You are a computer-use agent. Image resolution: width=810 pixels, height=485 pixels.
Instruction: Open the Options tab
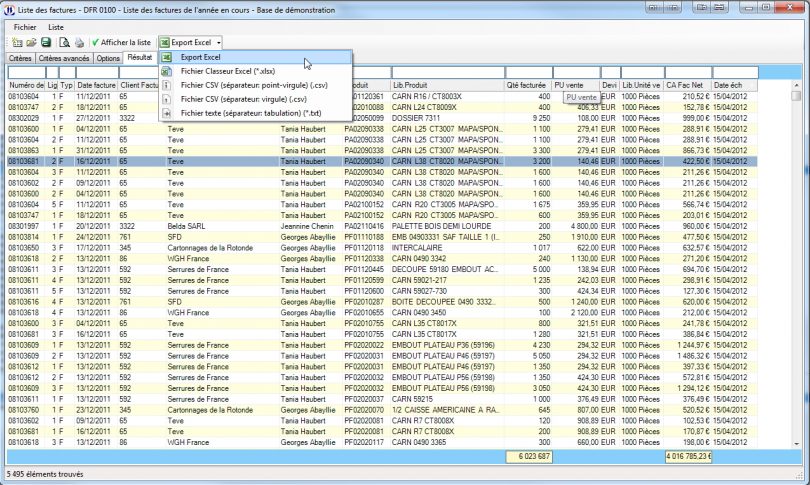[x=108, y=58]
